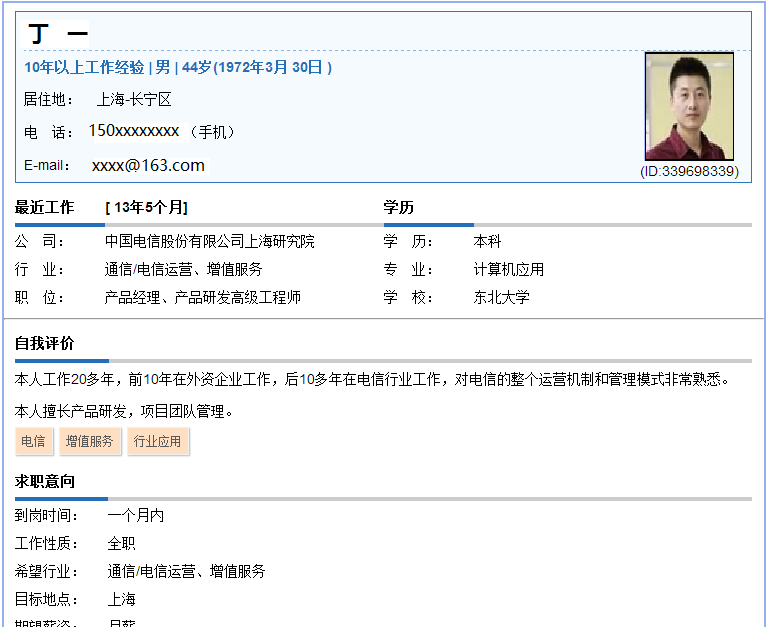Click the email address xxxx@163.com

[x=148, y=165]
